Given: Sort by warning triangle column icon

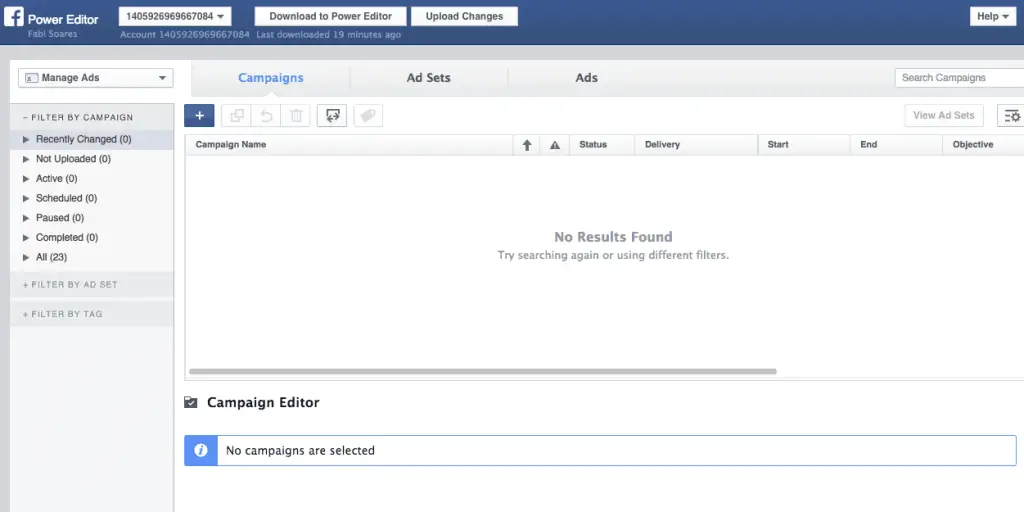Looking at the screenshot, I should tap(555, 145).
